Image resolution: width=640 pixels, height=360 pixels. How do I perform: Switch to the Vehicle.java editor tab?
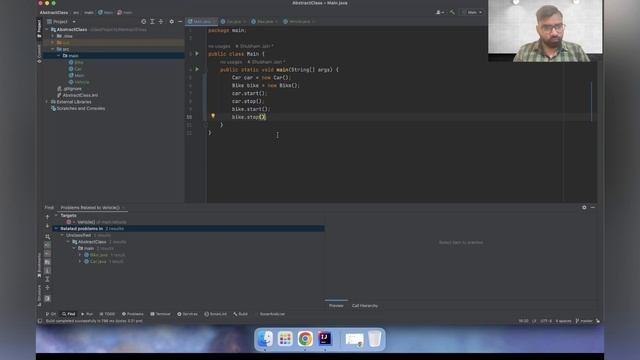coord(300,21)
